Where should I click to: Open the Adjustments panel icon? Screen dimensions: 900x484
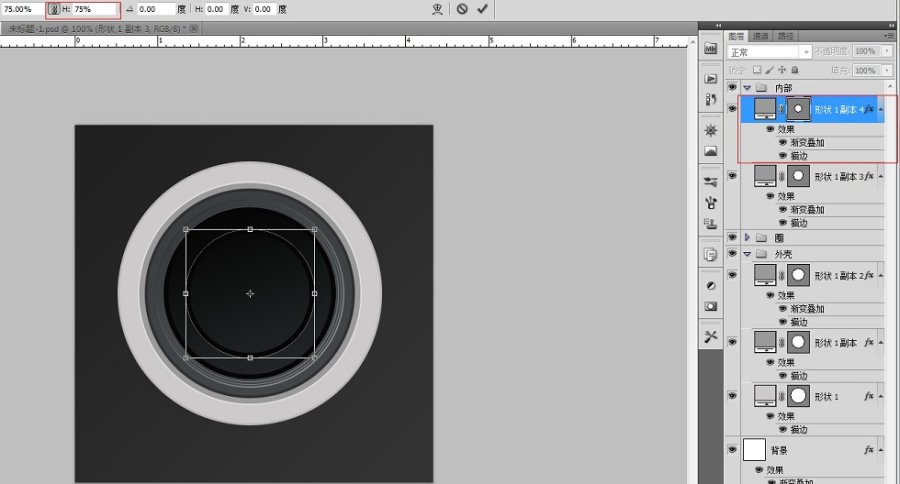pos(711,285)
